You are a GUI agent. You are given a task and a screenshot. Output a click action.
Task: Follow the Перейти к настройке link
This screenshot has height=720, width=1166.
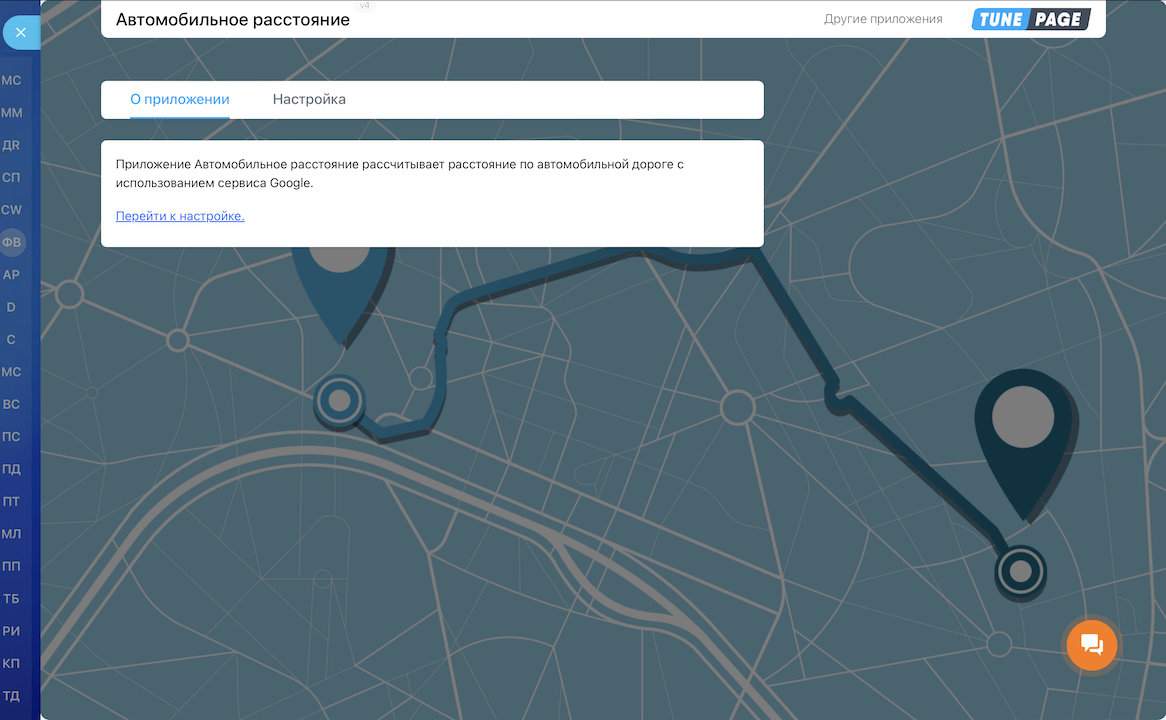pos(180,216)
